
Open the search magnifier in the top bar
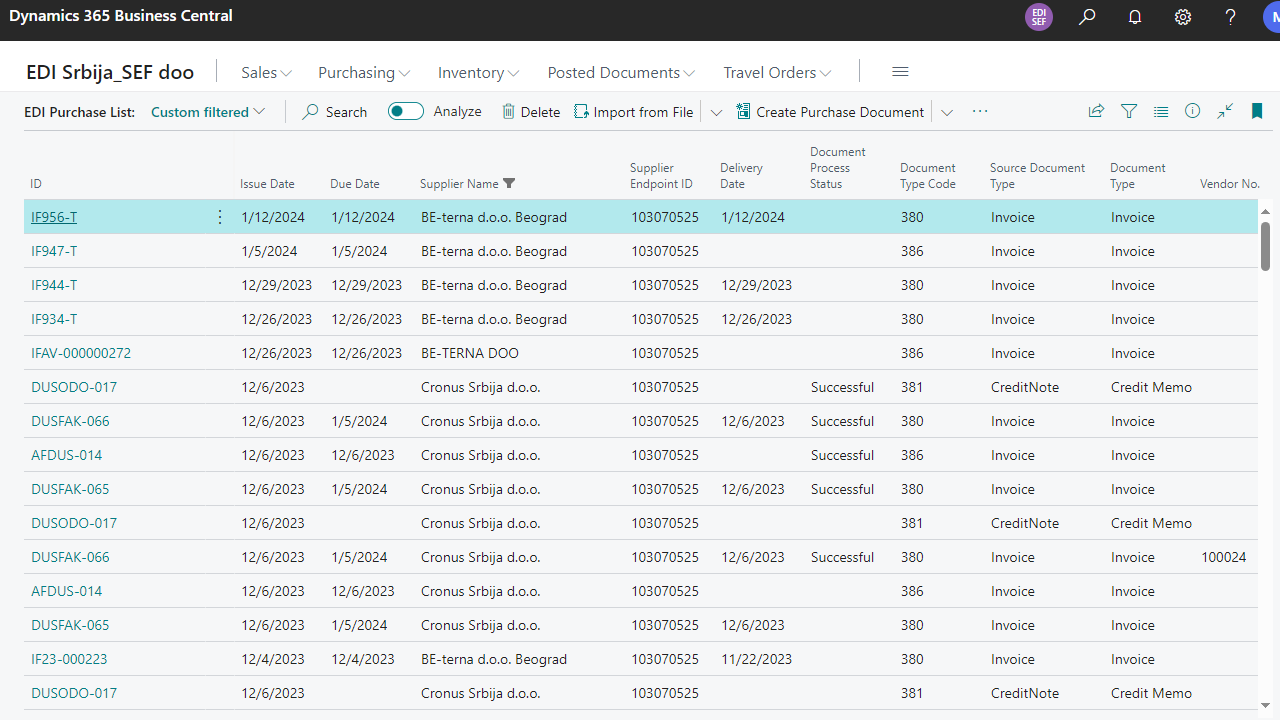tap(1087, 17)
